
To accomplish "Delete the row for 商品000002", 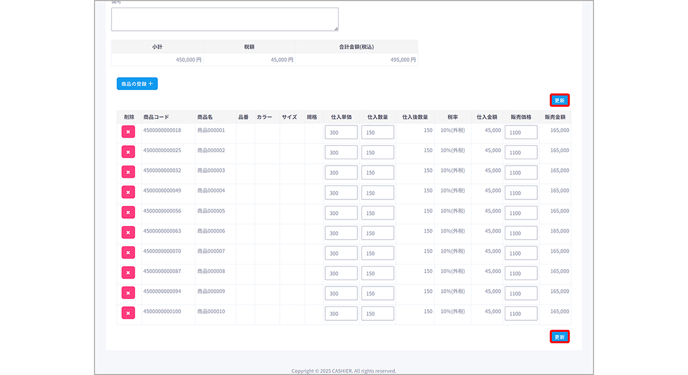I will (x=128, y=152).
